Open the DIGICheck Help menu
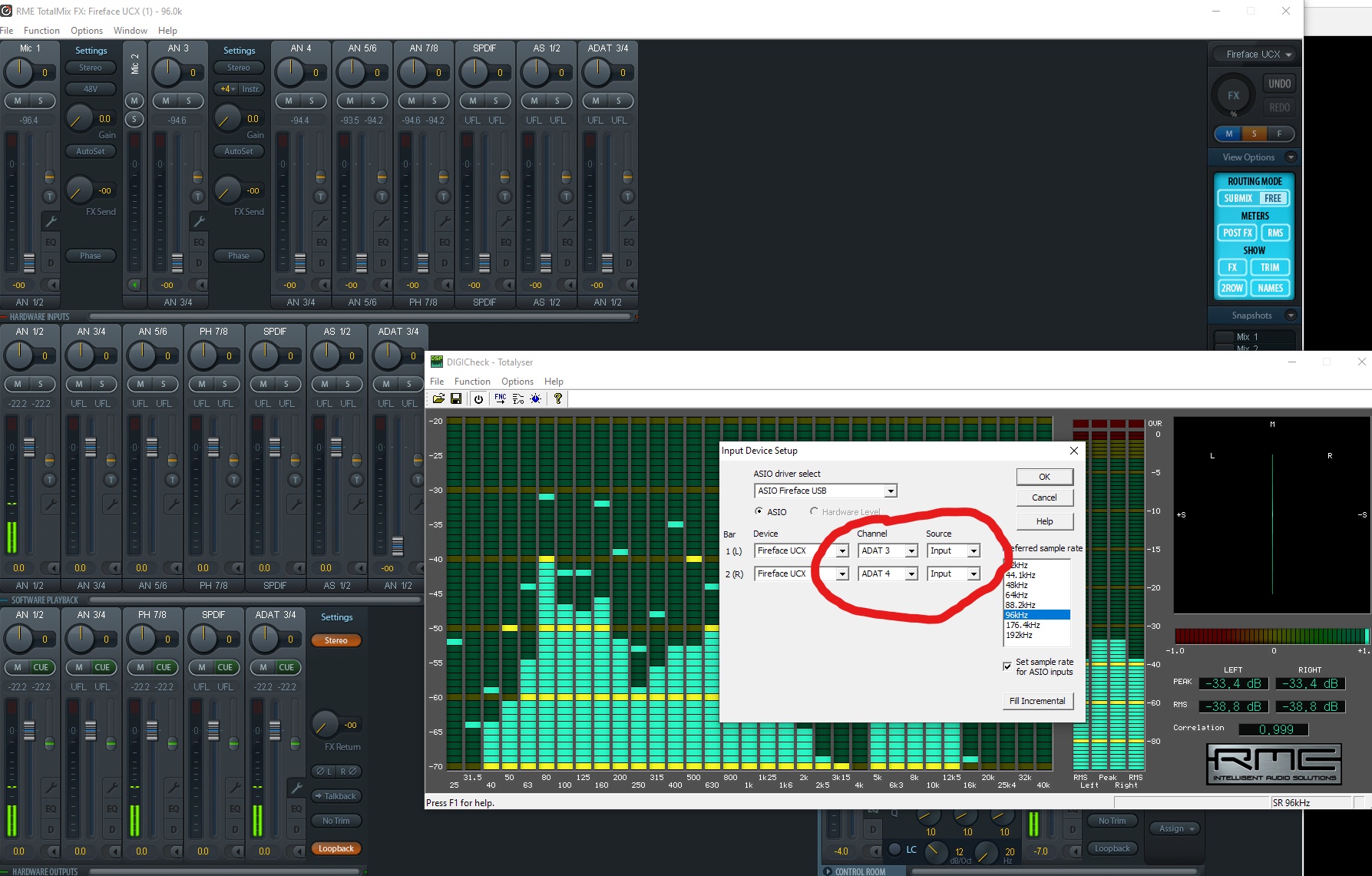 point(554,382)
